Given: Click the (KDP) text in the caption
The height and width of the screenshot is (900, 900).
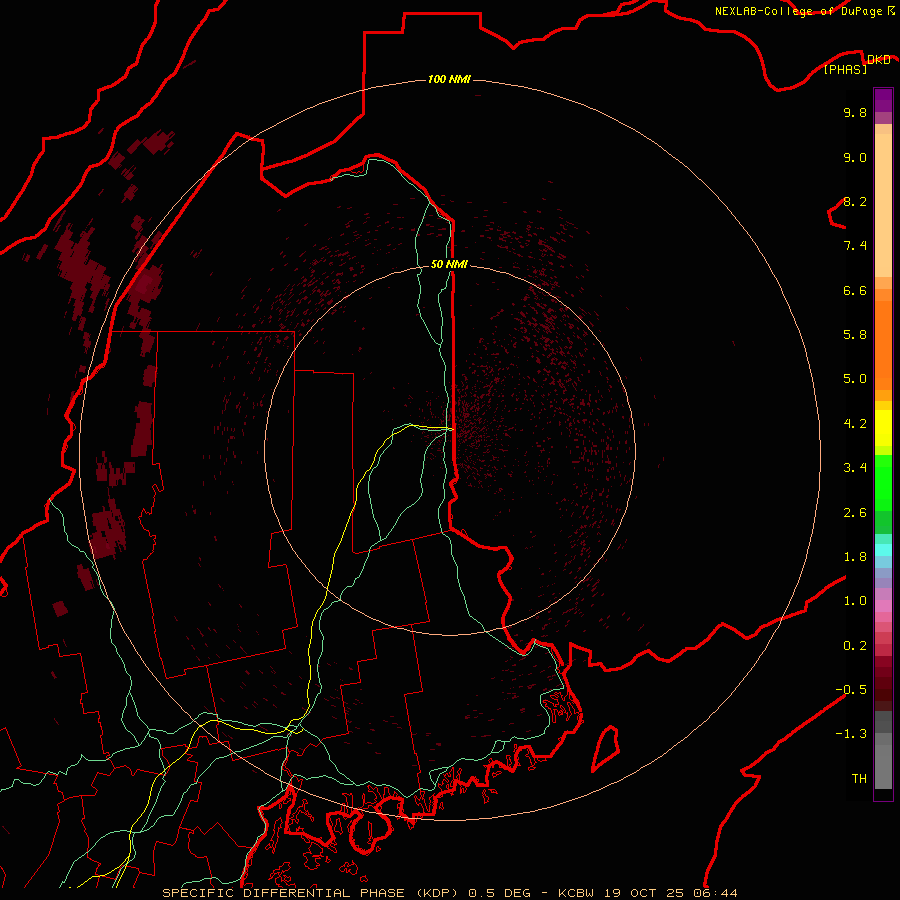Looking at the screenshot, I should [x=437, y=893].
